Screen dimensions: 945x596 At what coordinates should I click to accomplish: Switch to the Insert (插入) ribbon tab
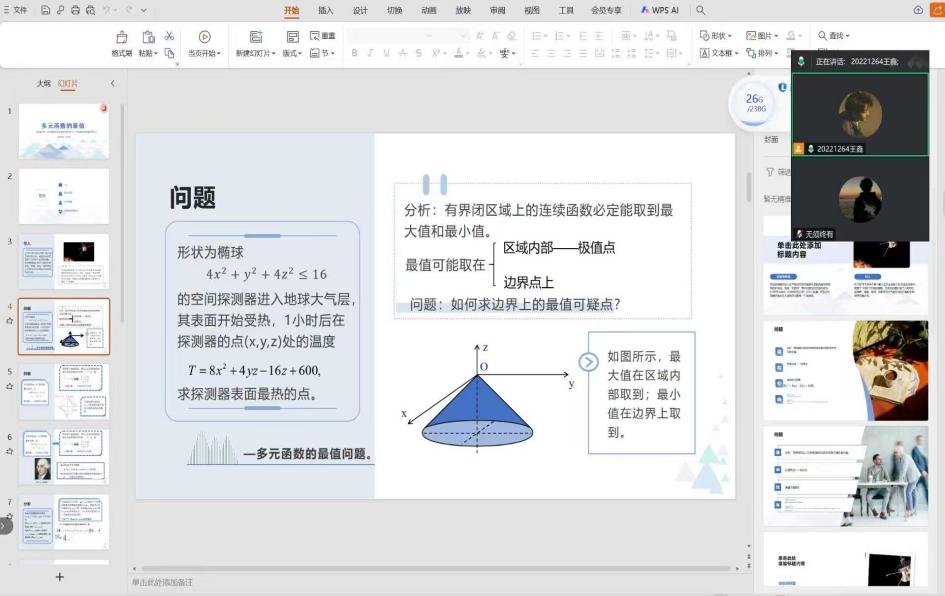tap(325, 10)
